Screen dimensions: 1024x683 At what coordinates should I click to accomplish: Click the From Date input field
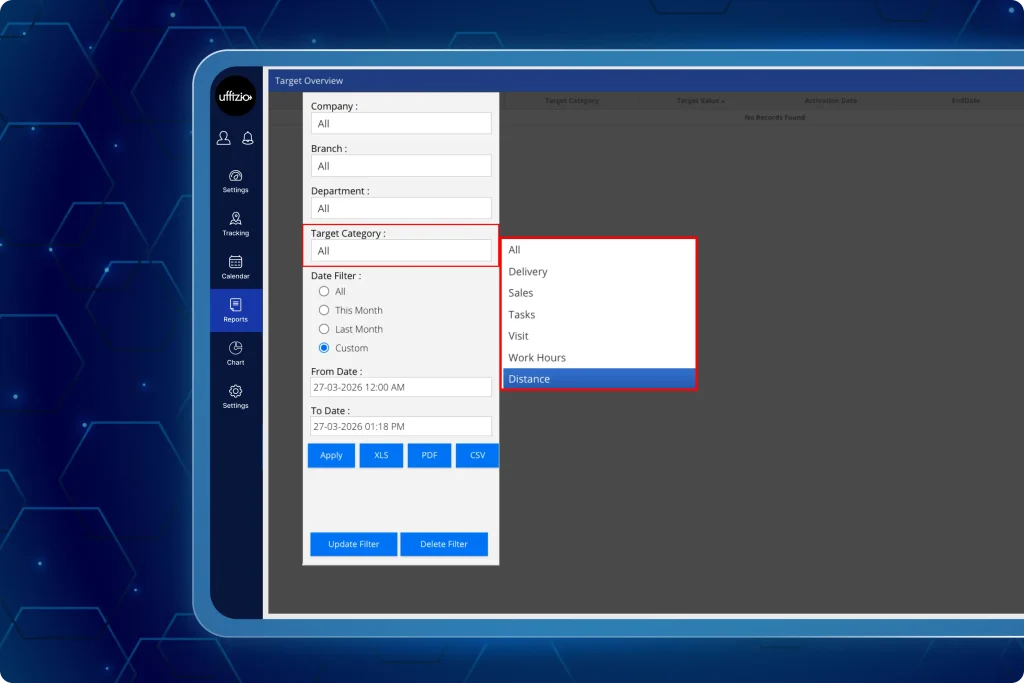point(400,387)
